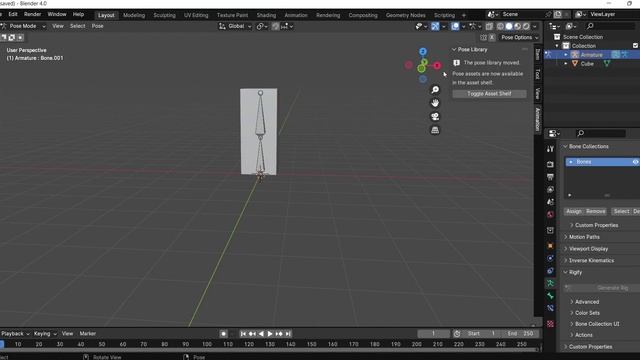Toggle auto keying record button
The height and width of the screenshot is (360, 640).
tap(223, 333)
